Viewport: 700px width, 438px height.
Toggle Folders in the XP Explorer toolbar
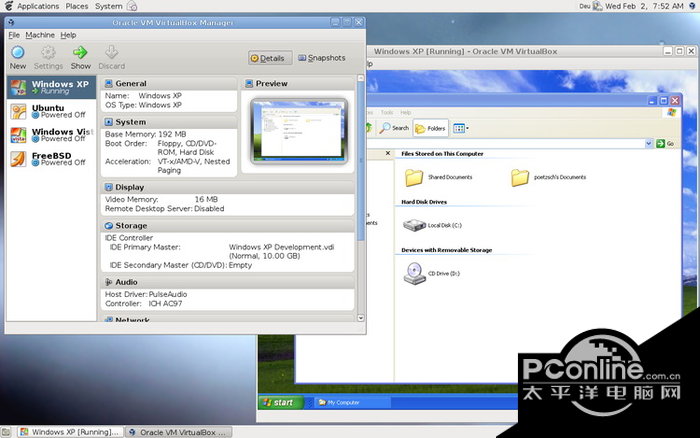point(430,129)
